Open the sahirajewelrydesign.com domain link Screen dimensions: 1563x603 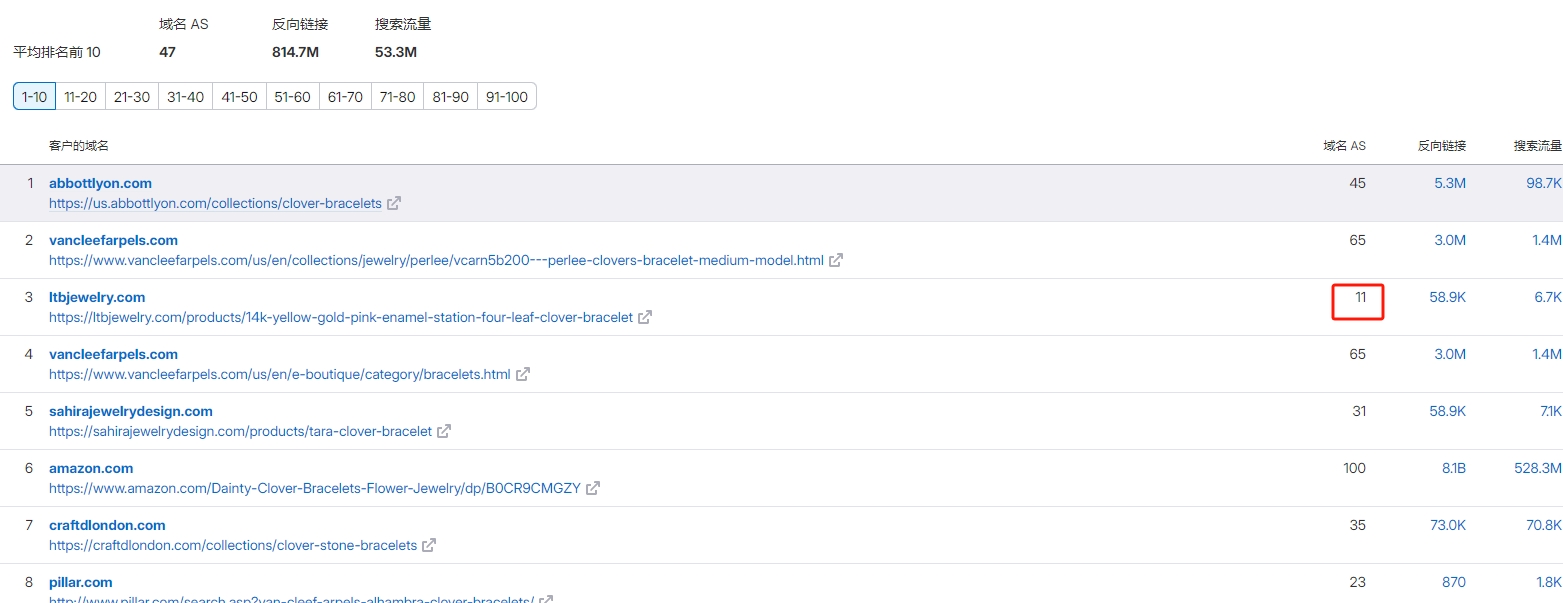pyautogui.click(x=131, y=411)
